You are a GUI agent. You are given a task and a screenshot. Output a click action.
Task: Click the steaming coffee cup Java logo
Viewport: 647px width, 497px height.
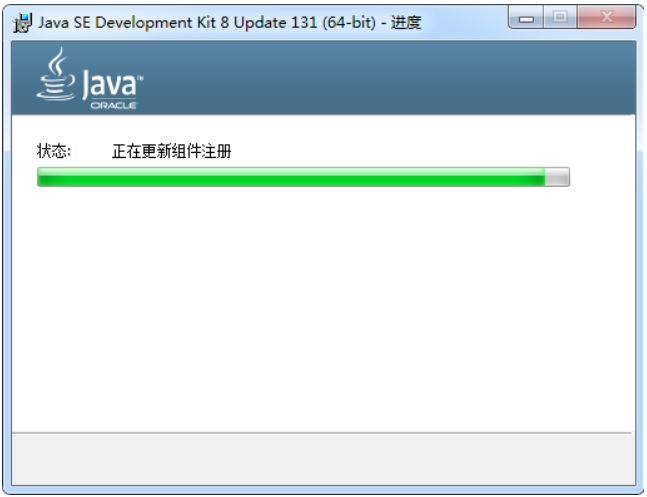pyautogui.click(x=56, y=73)
